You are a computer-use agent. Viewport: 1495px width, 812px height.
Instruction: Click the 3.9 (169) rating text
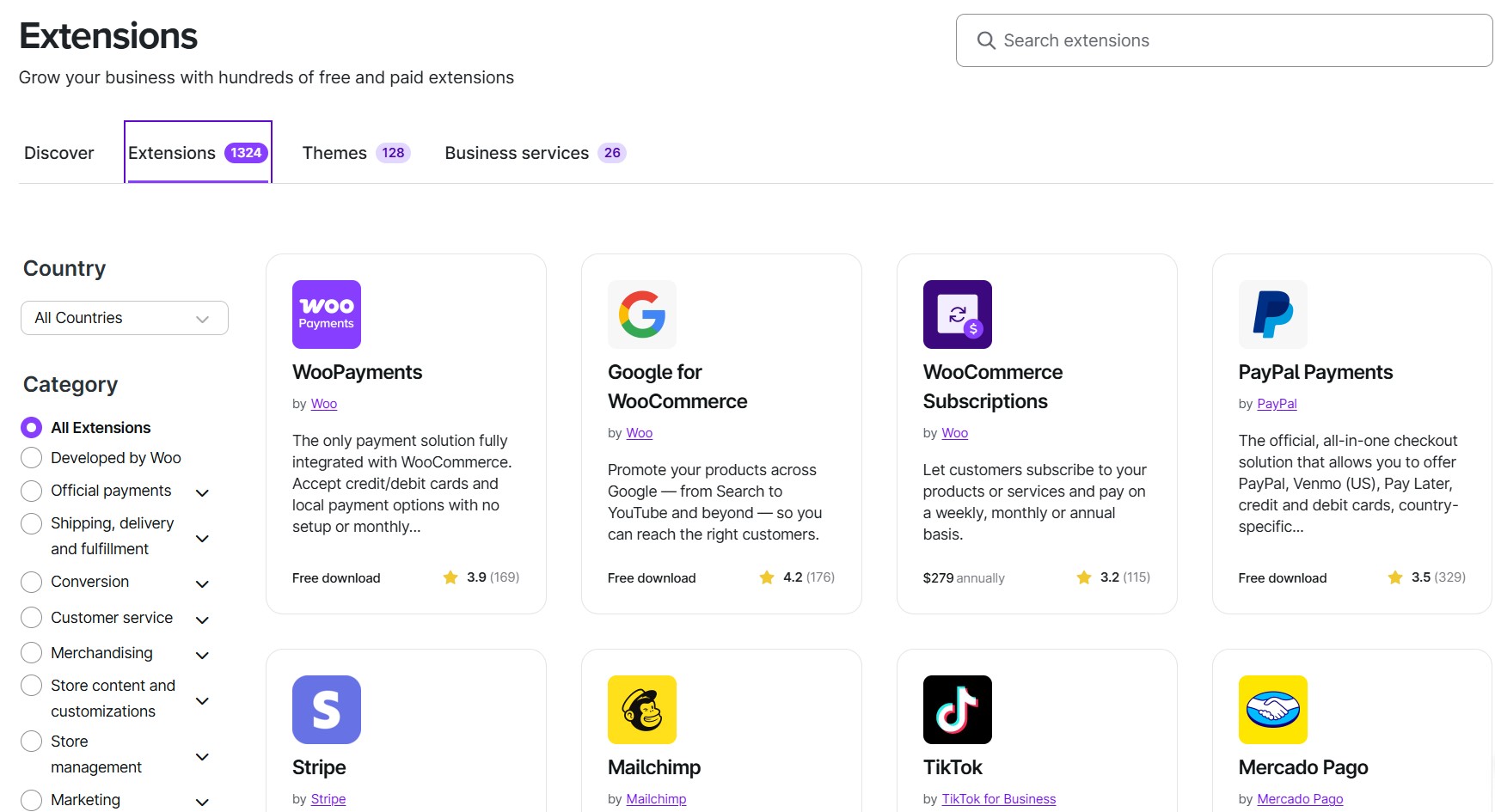(493, 577)
